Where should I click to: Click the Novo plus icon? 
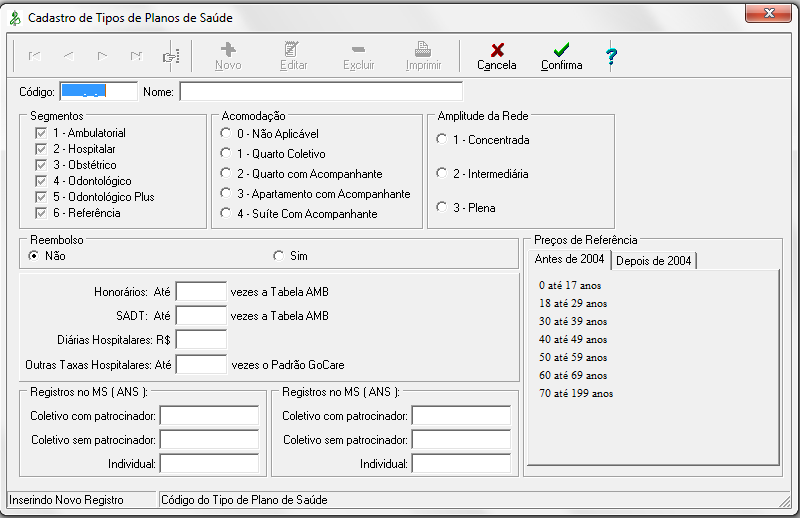(228, 50)
